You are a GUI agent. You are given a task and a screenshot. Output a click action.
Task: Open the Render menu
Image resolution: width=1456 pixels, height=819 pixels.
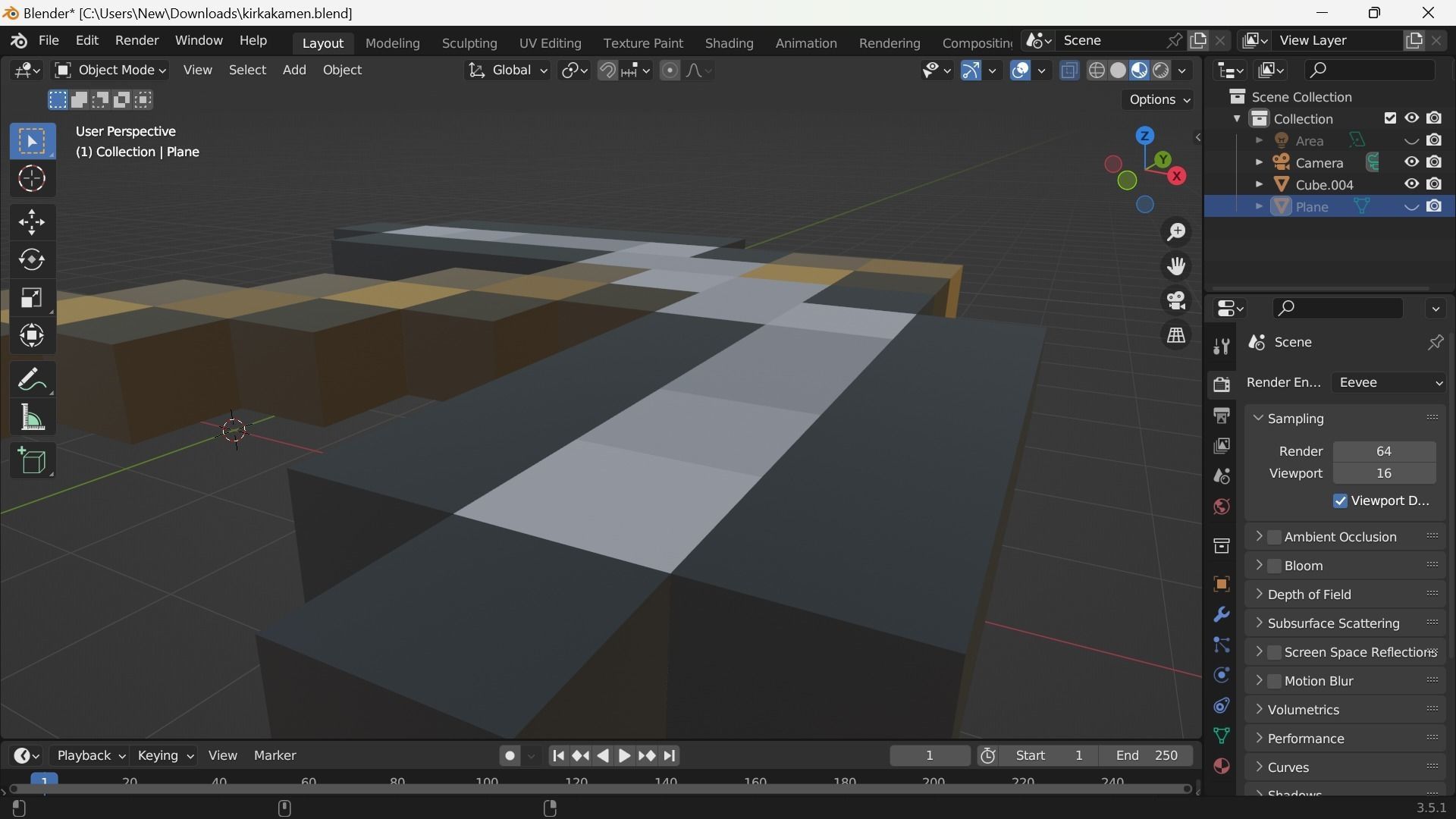pos(136,40)
